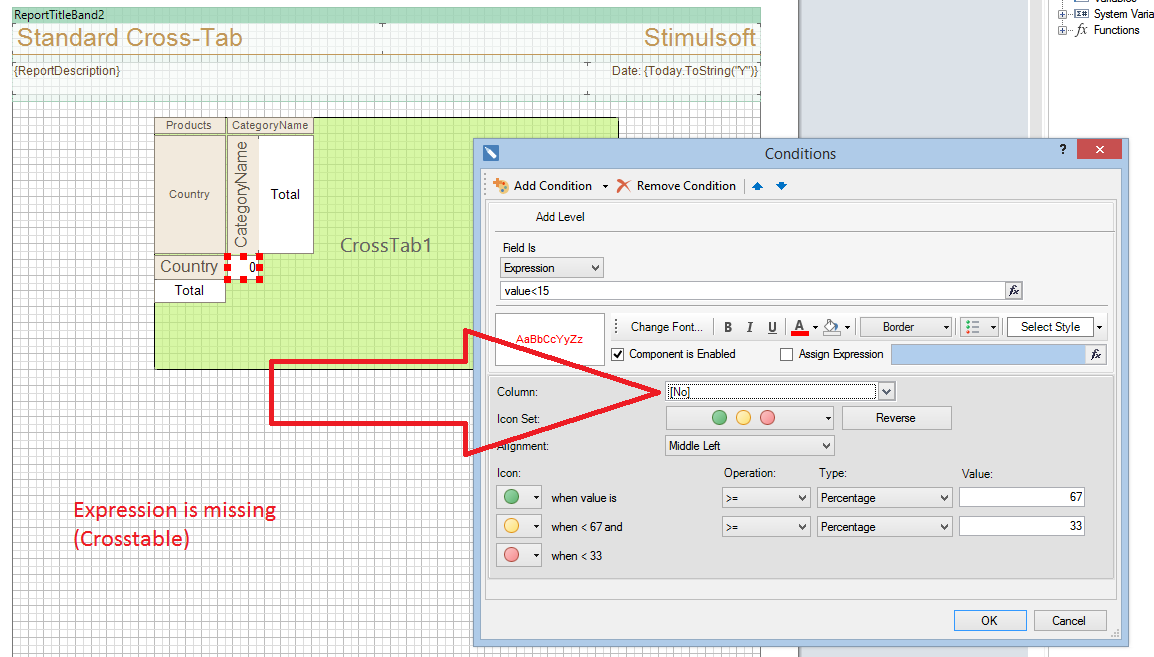This screenshot has width=1154, height=657.
Task: Click the Value field containing 67
Action: tap(1022, 497)
